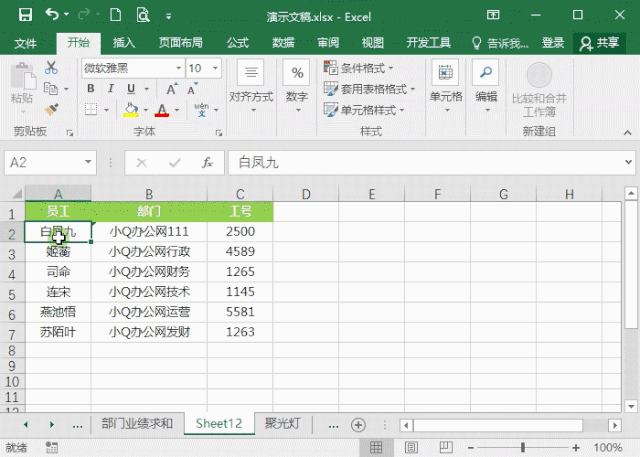Screen dimensions: 640x457
Task: Click 告诉我 tell me search
Action: pos(500,43)
